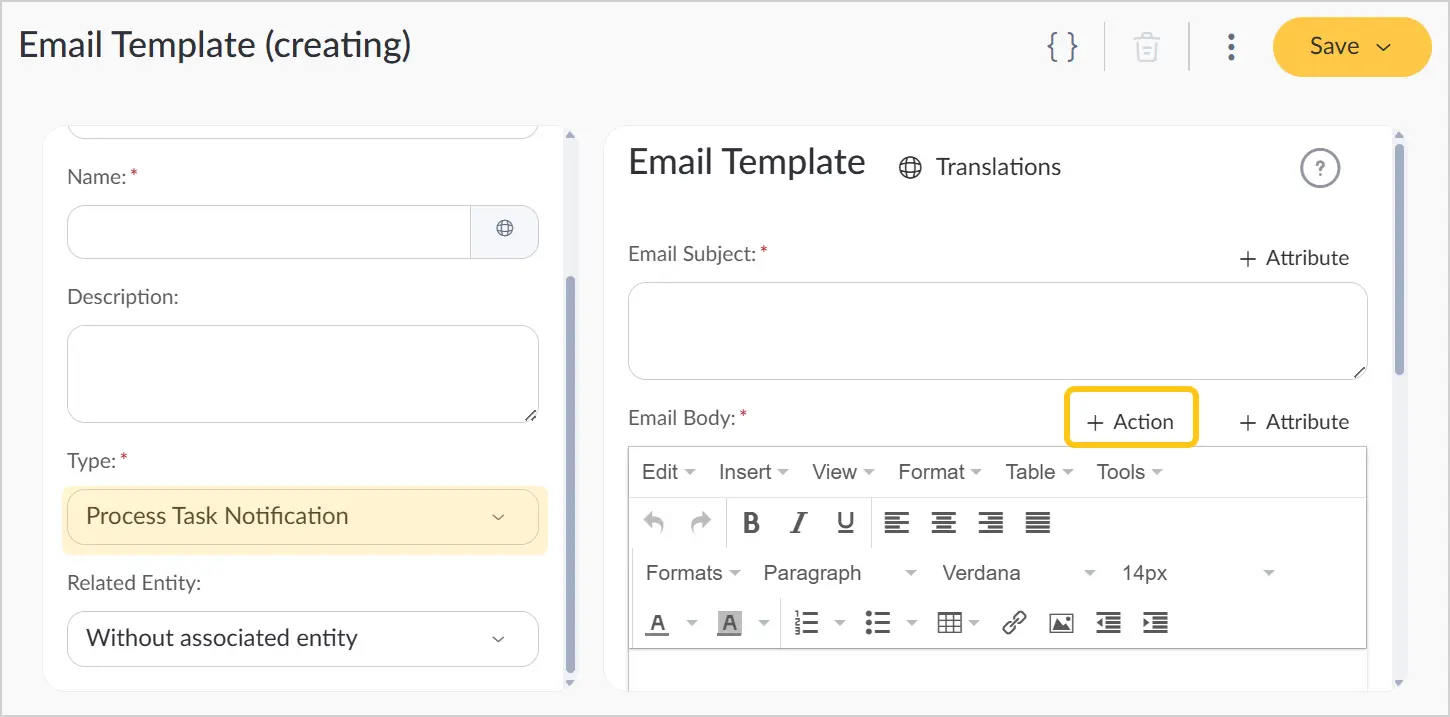Open the Verdana font family dropdown
The image size is (1450, 717).
click(1018, 573)
